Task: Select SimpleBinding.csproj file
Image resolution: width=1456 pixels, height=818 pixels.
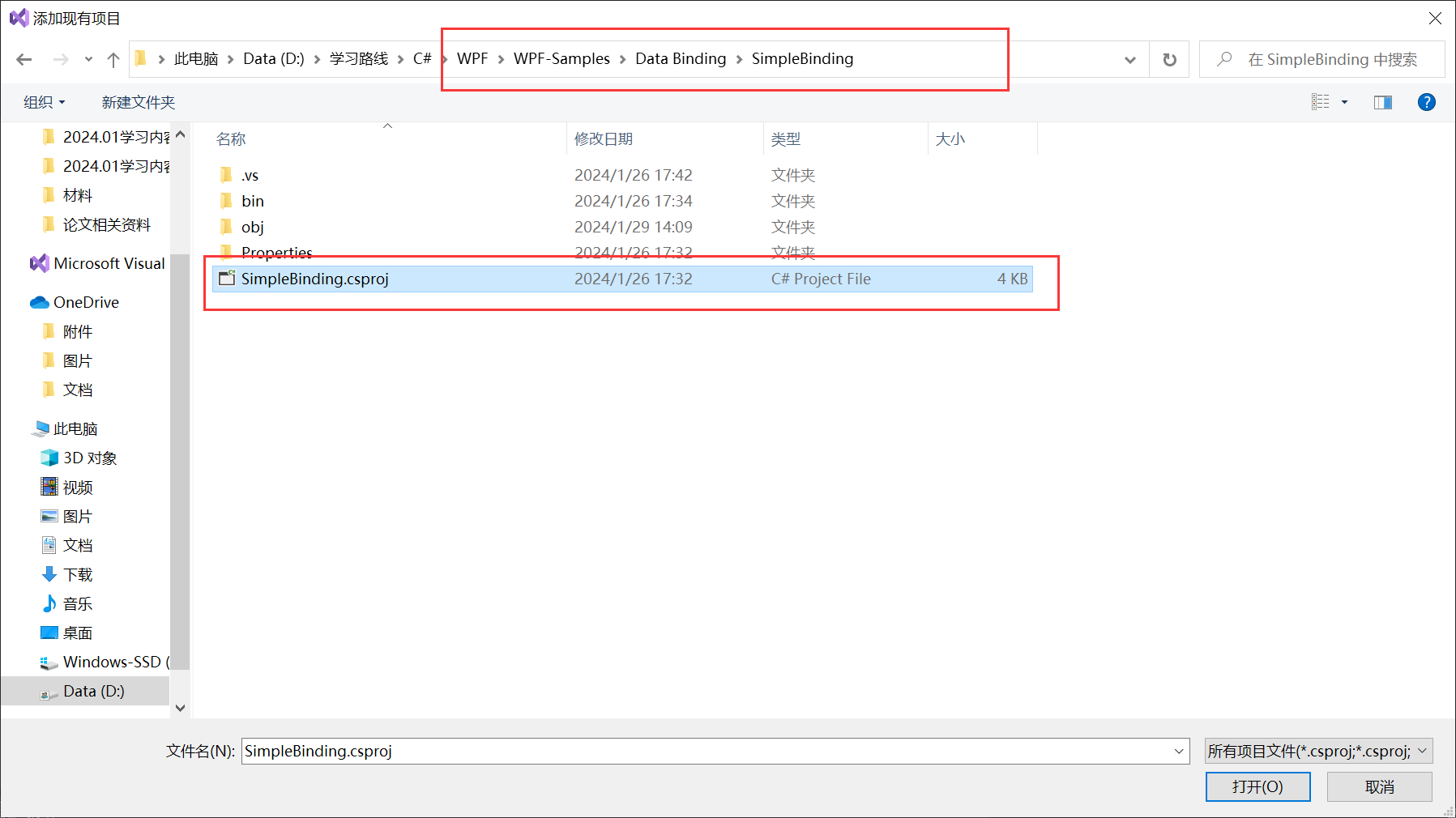Action: click(622, 279)
